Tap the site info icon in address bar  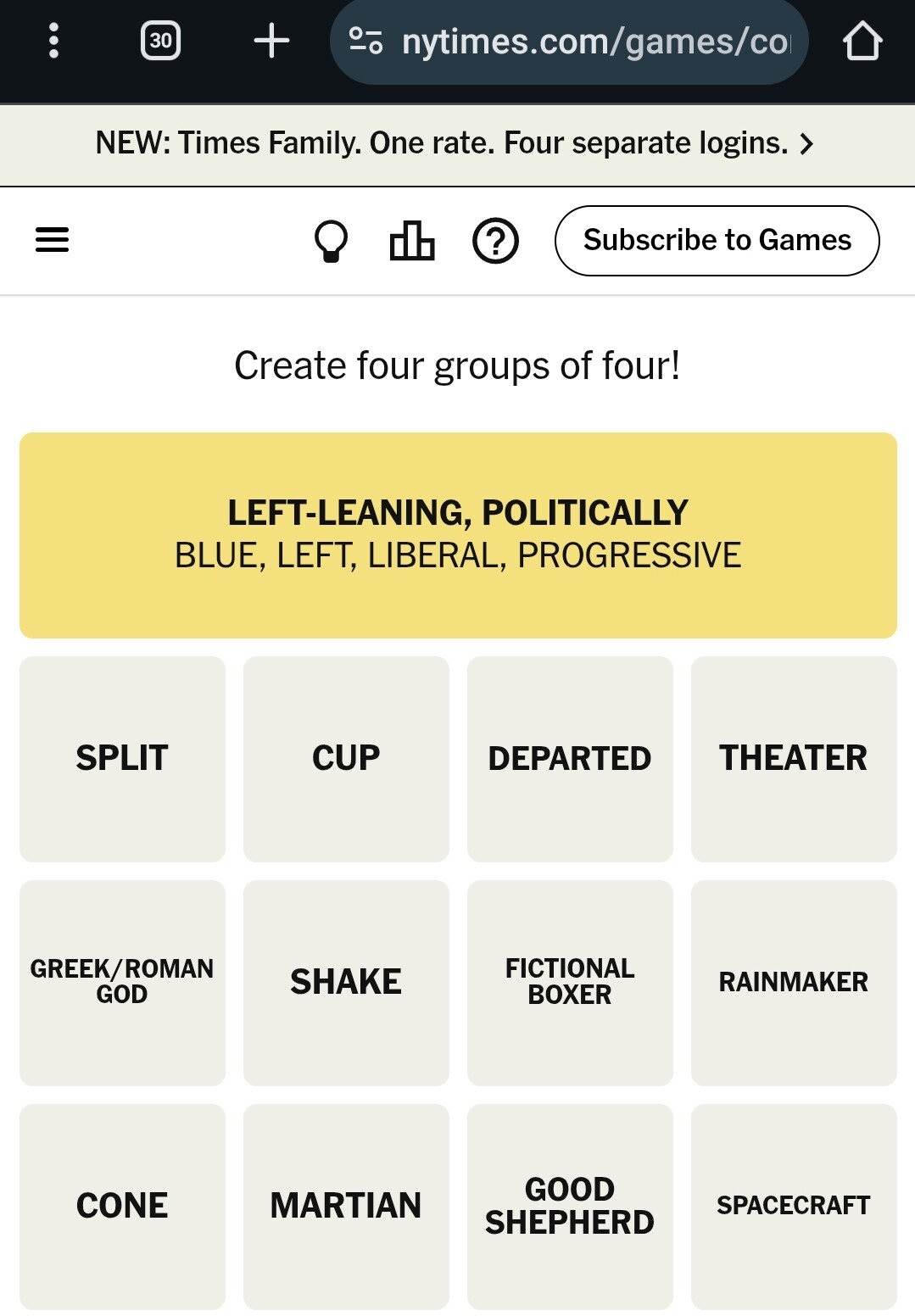[x=365, y=41]
